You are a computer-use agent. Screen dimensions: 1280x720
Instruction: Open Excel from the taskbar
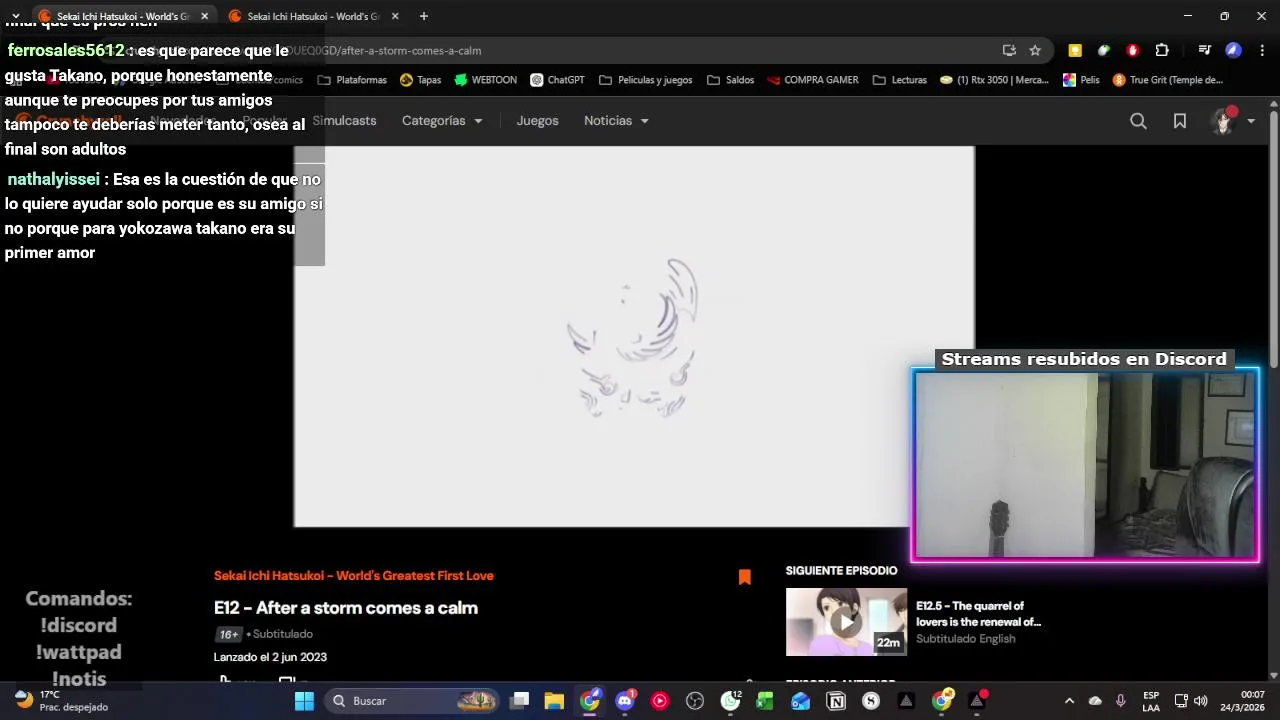click(765, 701)
